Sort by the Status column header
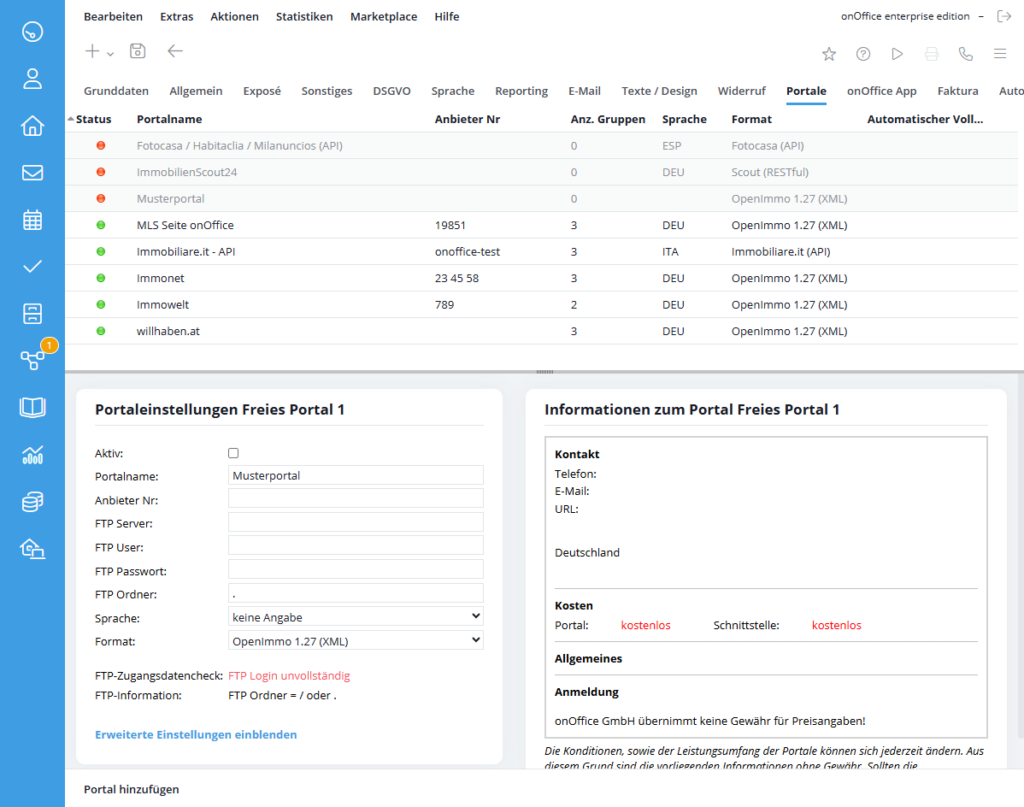Viewport: 1024px width, 807px height. [x=93, y=119]
